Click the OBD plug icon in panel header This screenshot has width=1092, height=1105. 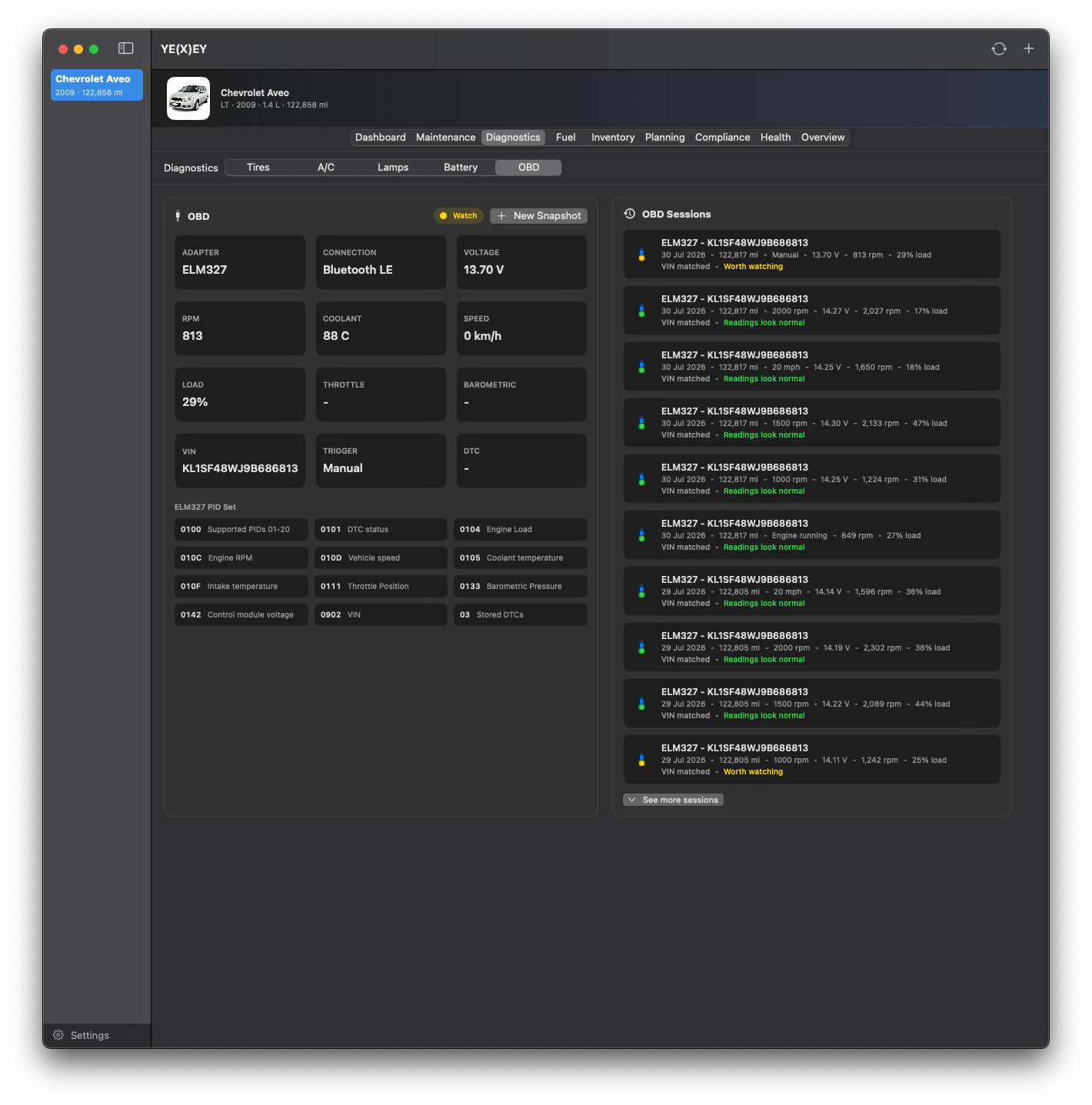click(x=178, y=216)
